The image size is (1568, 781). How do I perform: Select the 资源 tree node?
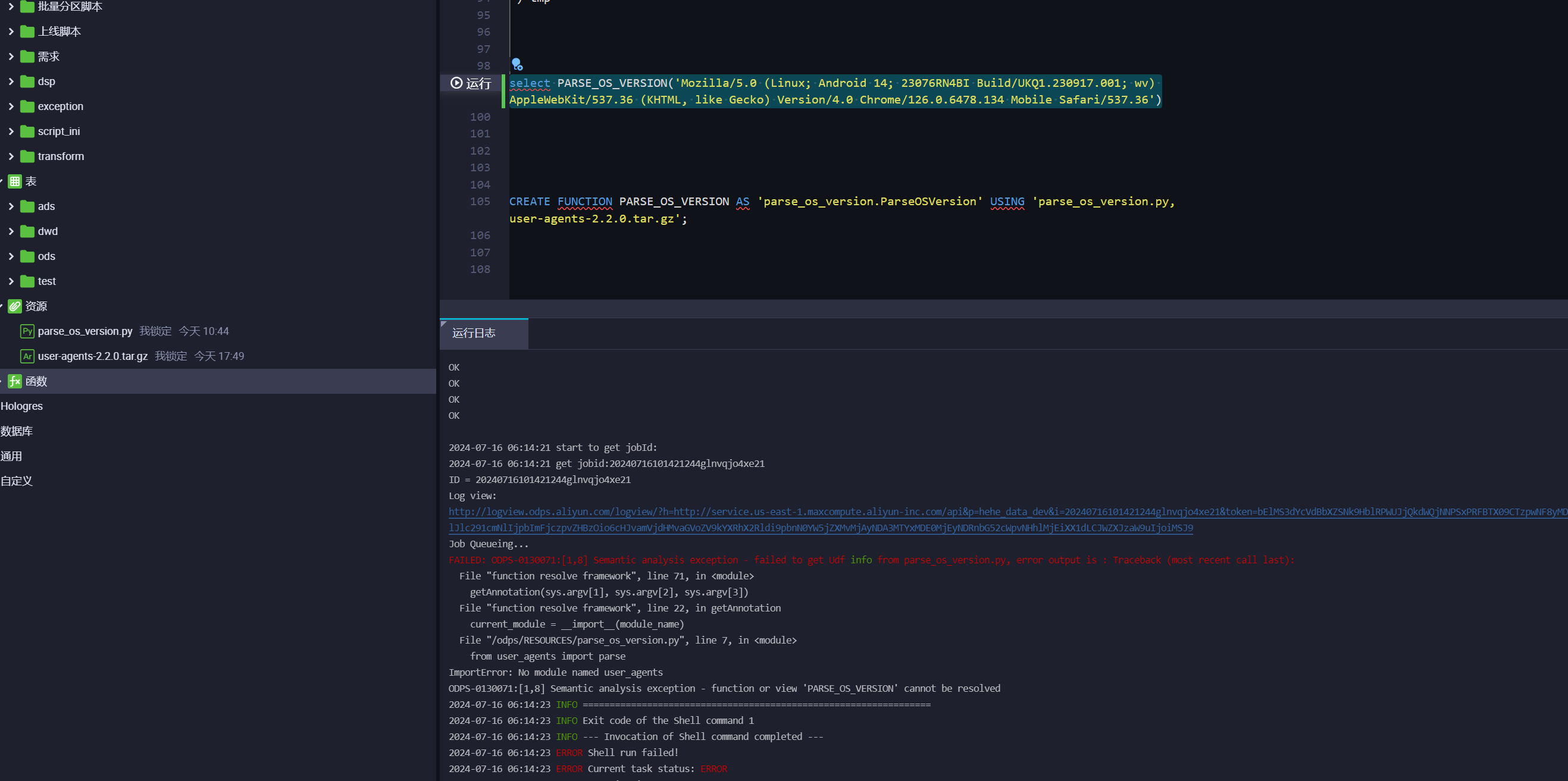218,306
